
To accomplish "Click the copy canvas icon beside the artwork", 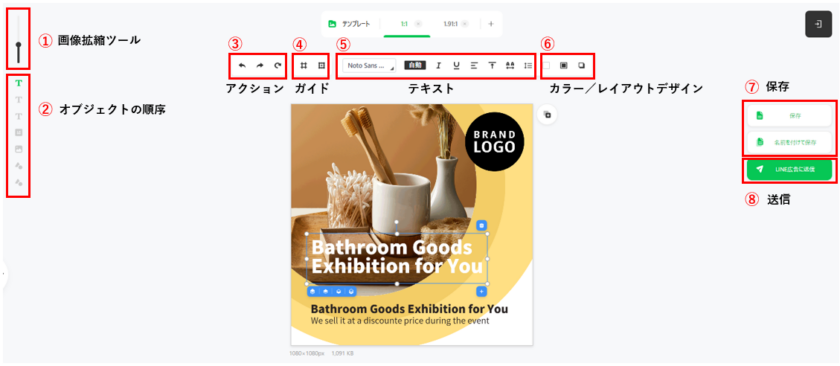I will point(548,115).
